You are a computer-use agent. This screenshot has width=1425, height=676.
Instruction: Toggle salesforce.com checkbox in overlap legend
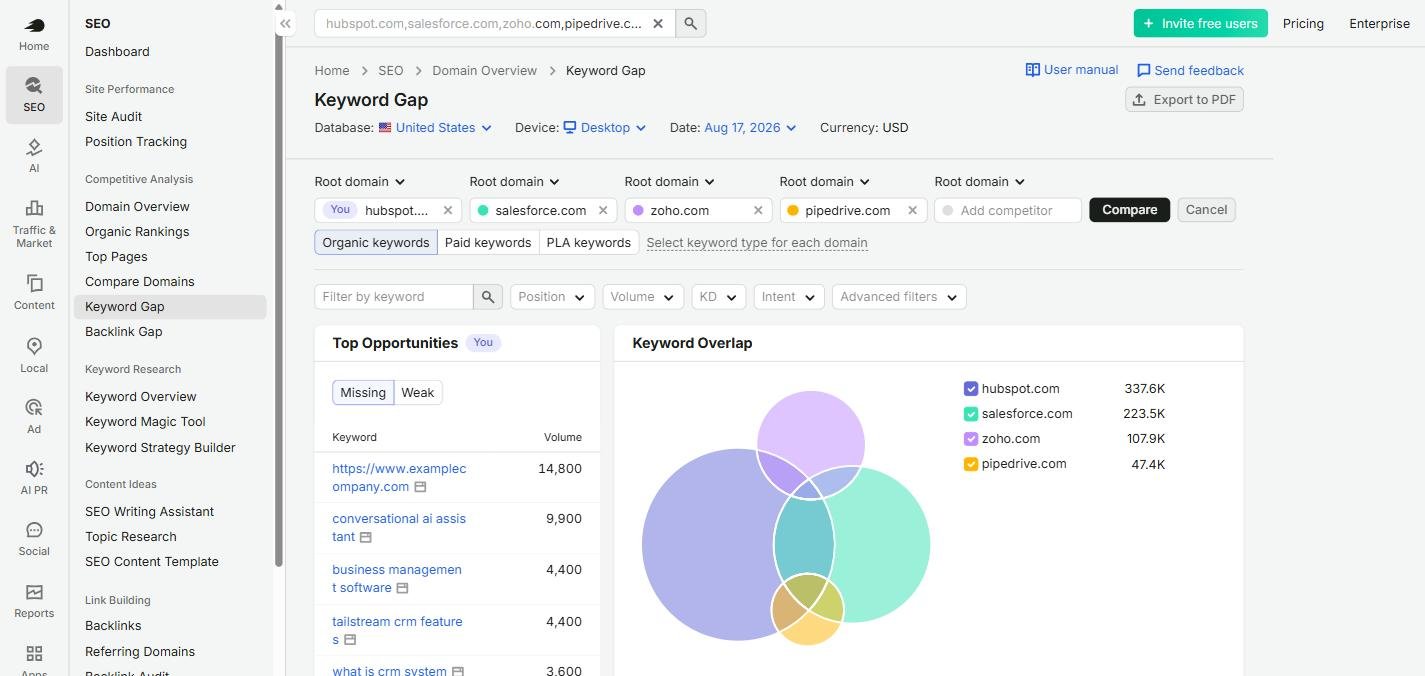pos(970,414)
